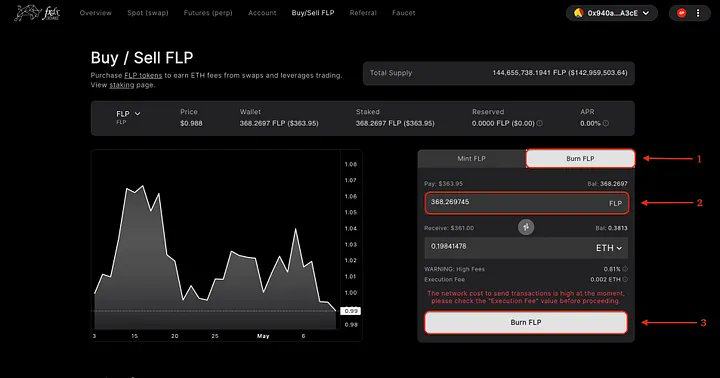Click the Reserved info icon
The image size is (720, 378).
(540, 123)
